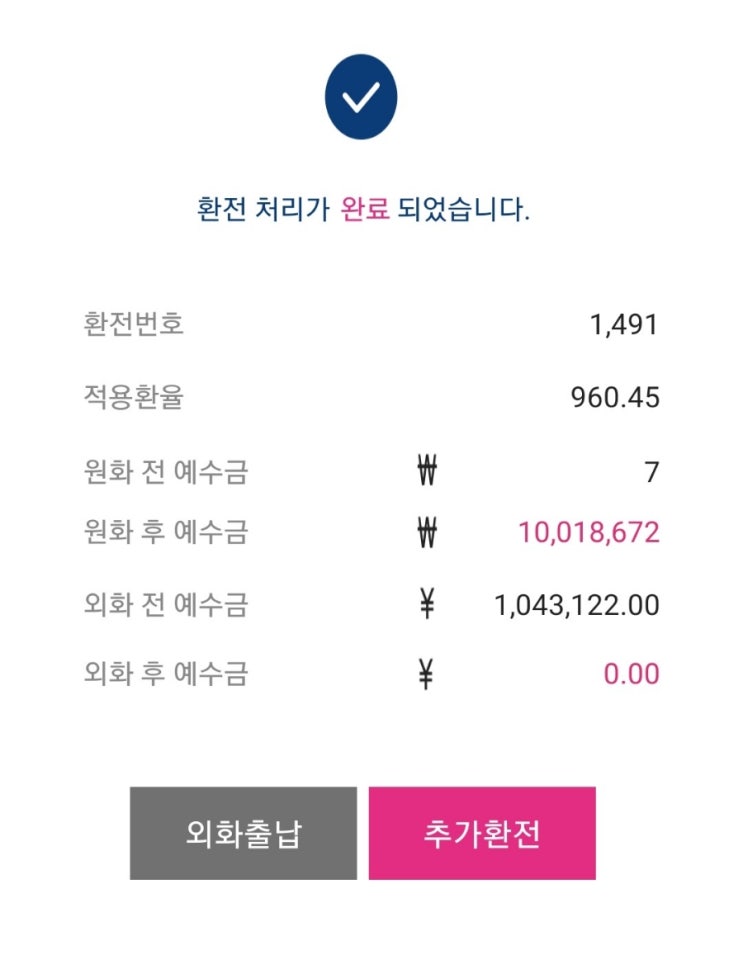
Task: Click the 원화 후 예수금 label
Action: [x=166, y=532]
